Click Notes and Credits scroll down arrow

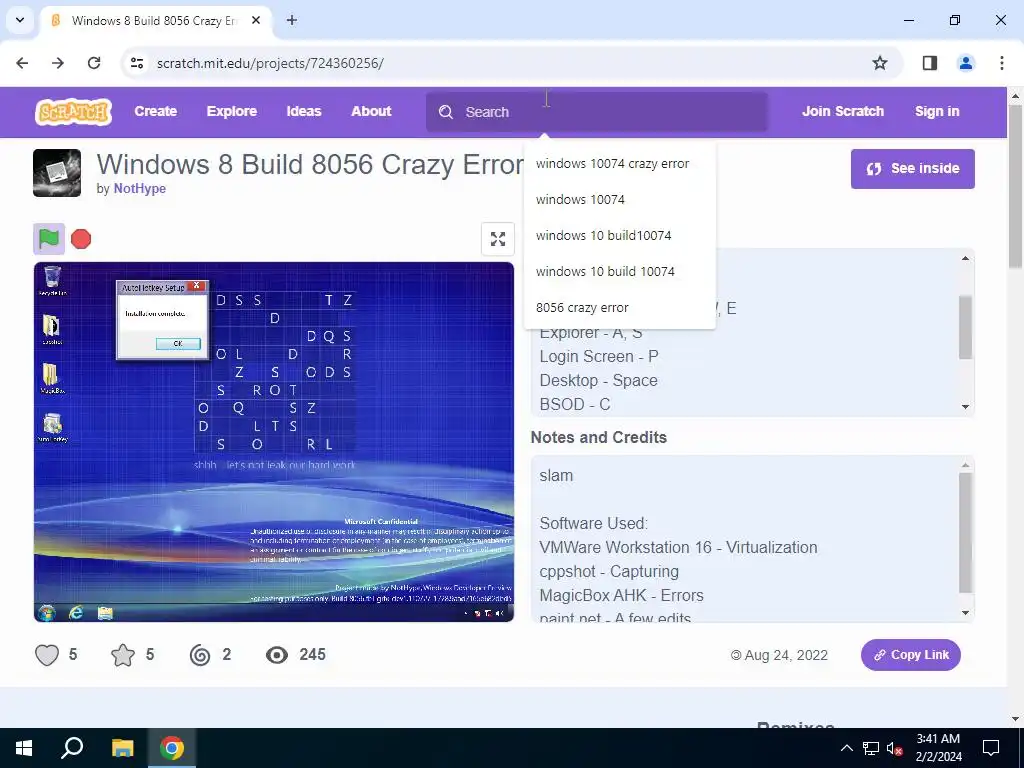[965, 613]
